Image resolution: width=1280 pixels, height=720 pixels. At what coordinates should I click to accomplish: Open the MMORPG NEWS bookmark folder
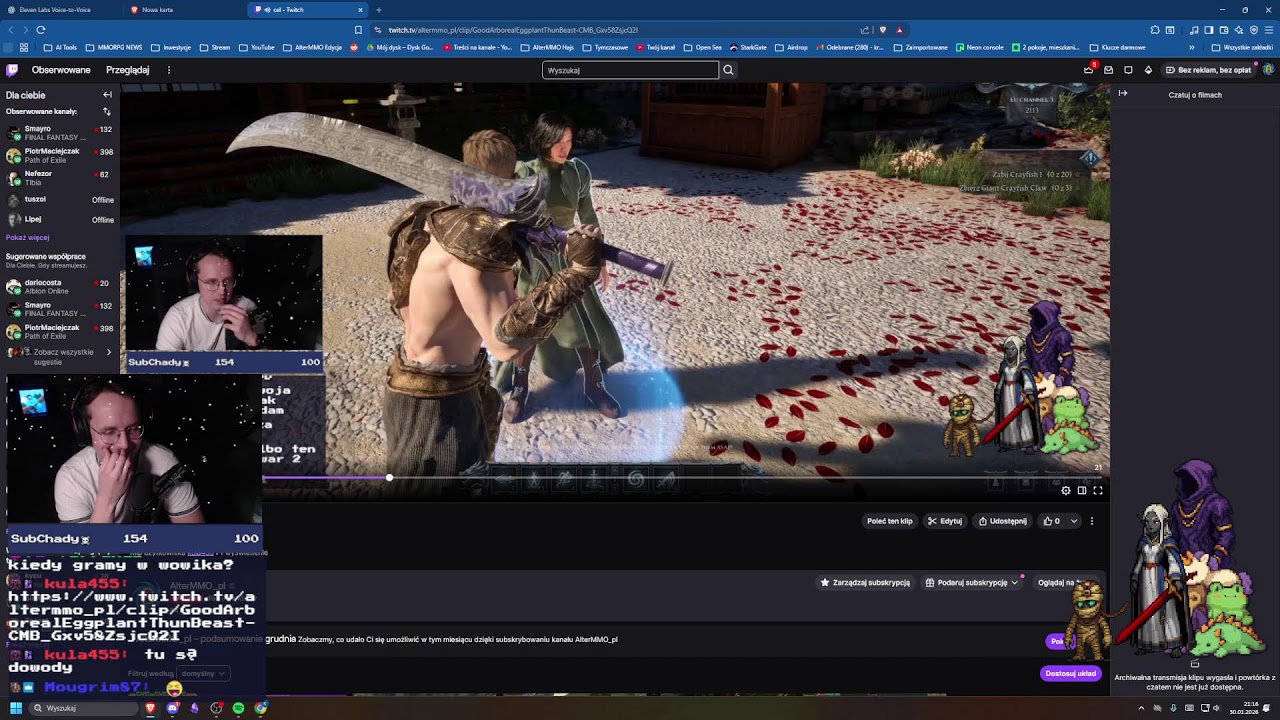(x=114, y=47)
